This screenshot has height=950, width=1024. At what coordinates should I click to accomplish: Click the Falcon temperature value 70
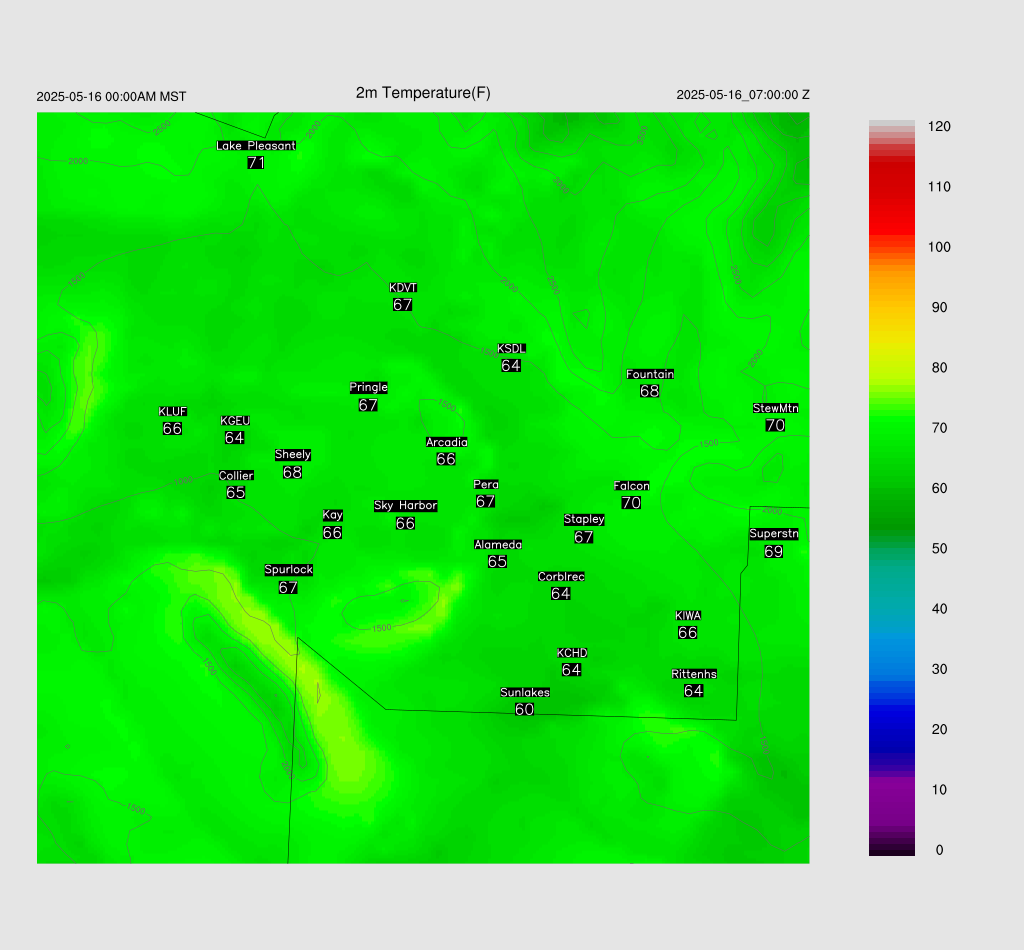(631, 503)
